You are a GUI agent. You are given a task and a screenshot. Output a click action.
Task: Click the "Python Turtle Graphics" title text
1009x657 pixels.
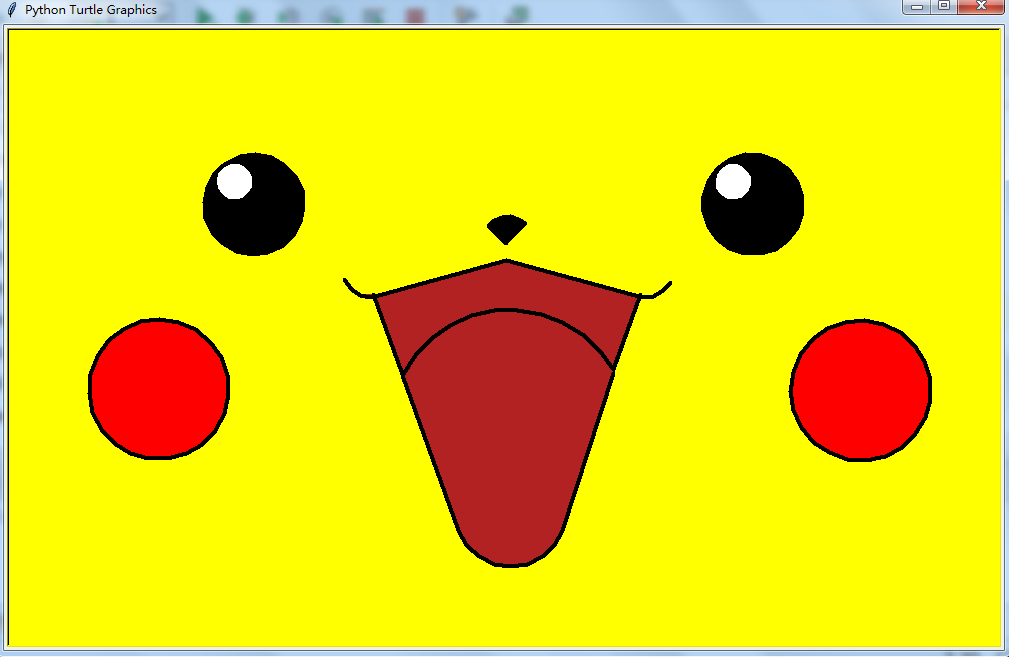(91, 10)
